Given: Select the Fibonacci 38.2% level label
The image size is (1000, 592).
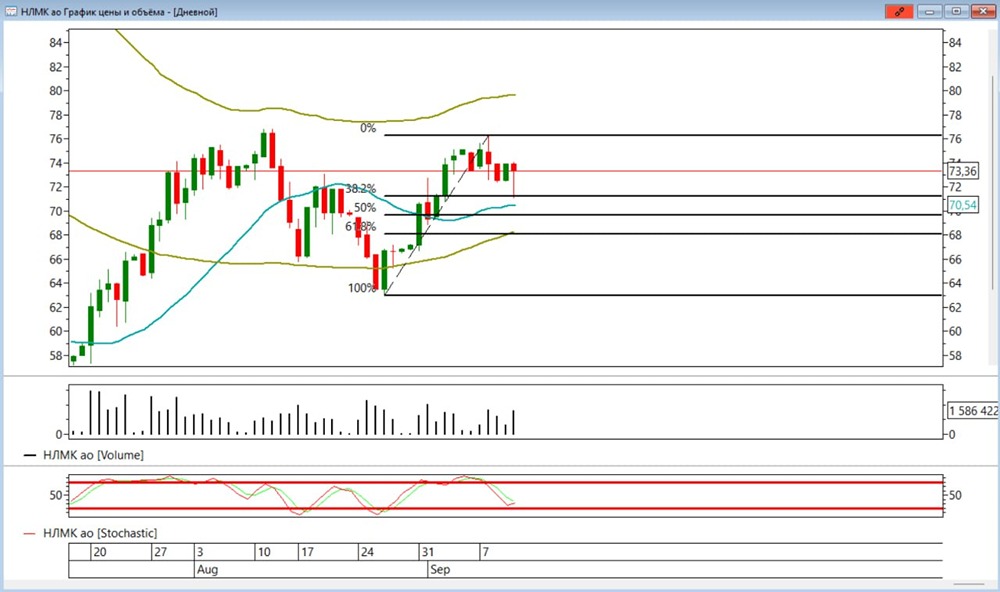Looking at the screenshot, I should (360, 189).
